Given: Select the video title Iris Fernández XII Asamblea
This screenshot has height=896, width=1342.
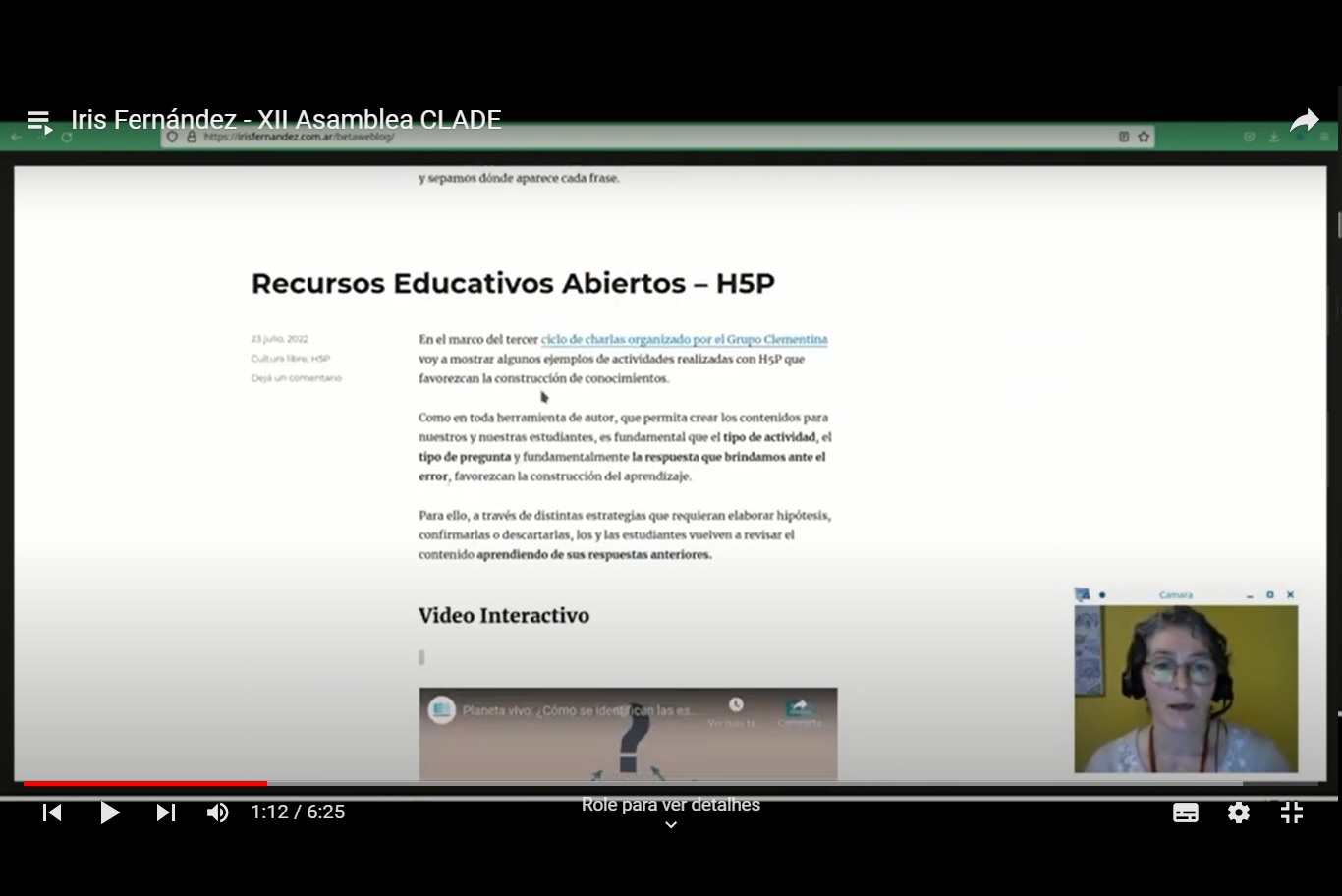Looking at the screenshot, I should click(286, 119).
